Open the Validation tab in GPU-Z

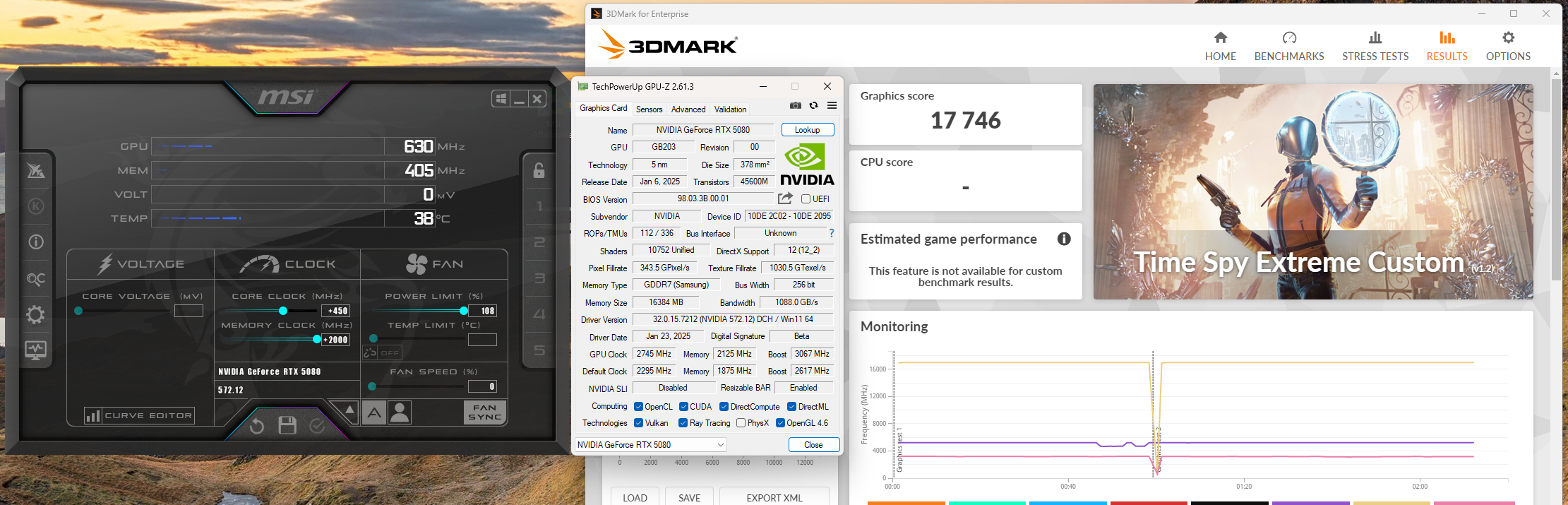pos(730,109)
